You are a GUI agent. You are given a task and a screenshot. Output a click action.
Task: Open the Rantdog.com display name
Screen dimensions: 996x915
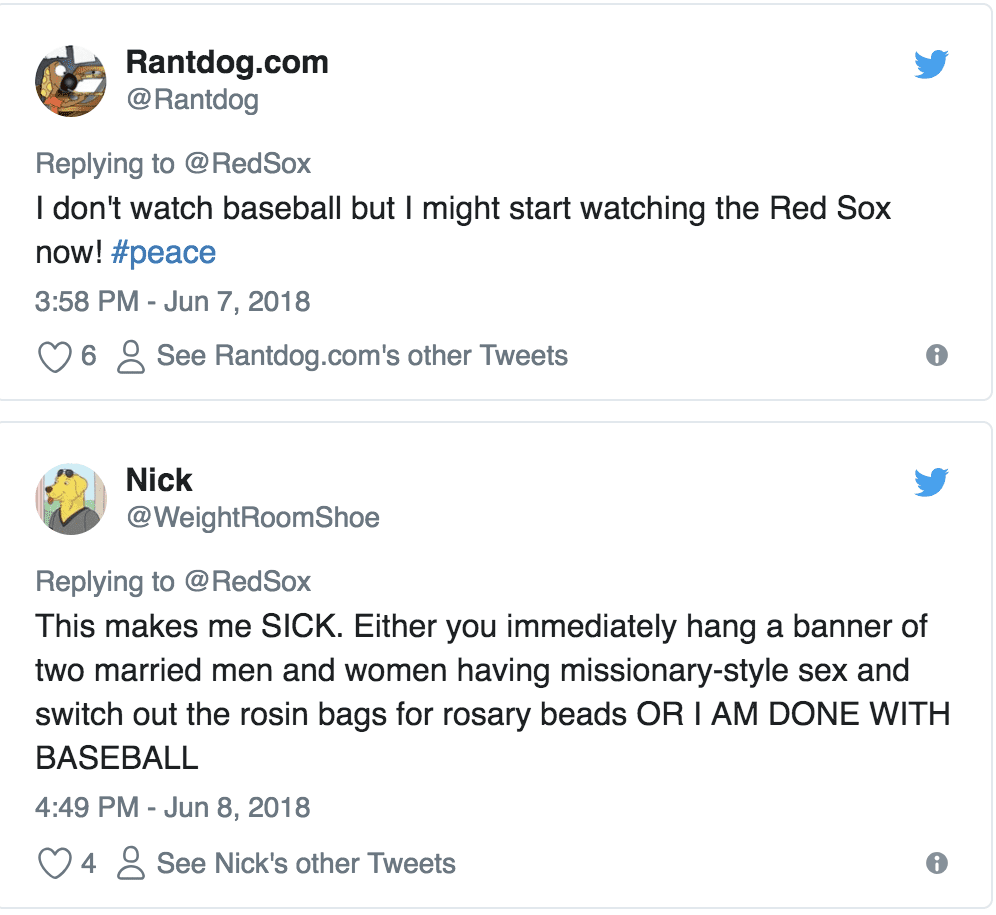[227, 62]
